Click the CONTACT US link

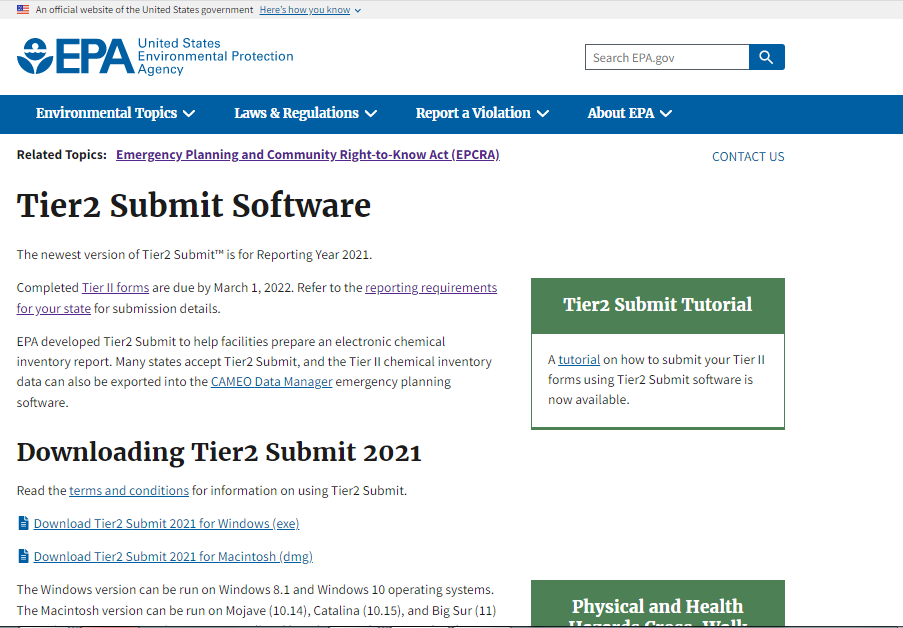(748, 157)
